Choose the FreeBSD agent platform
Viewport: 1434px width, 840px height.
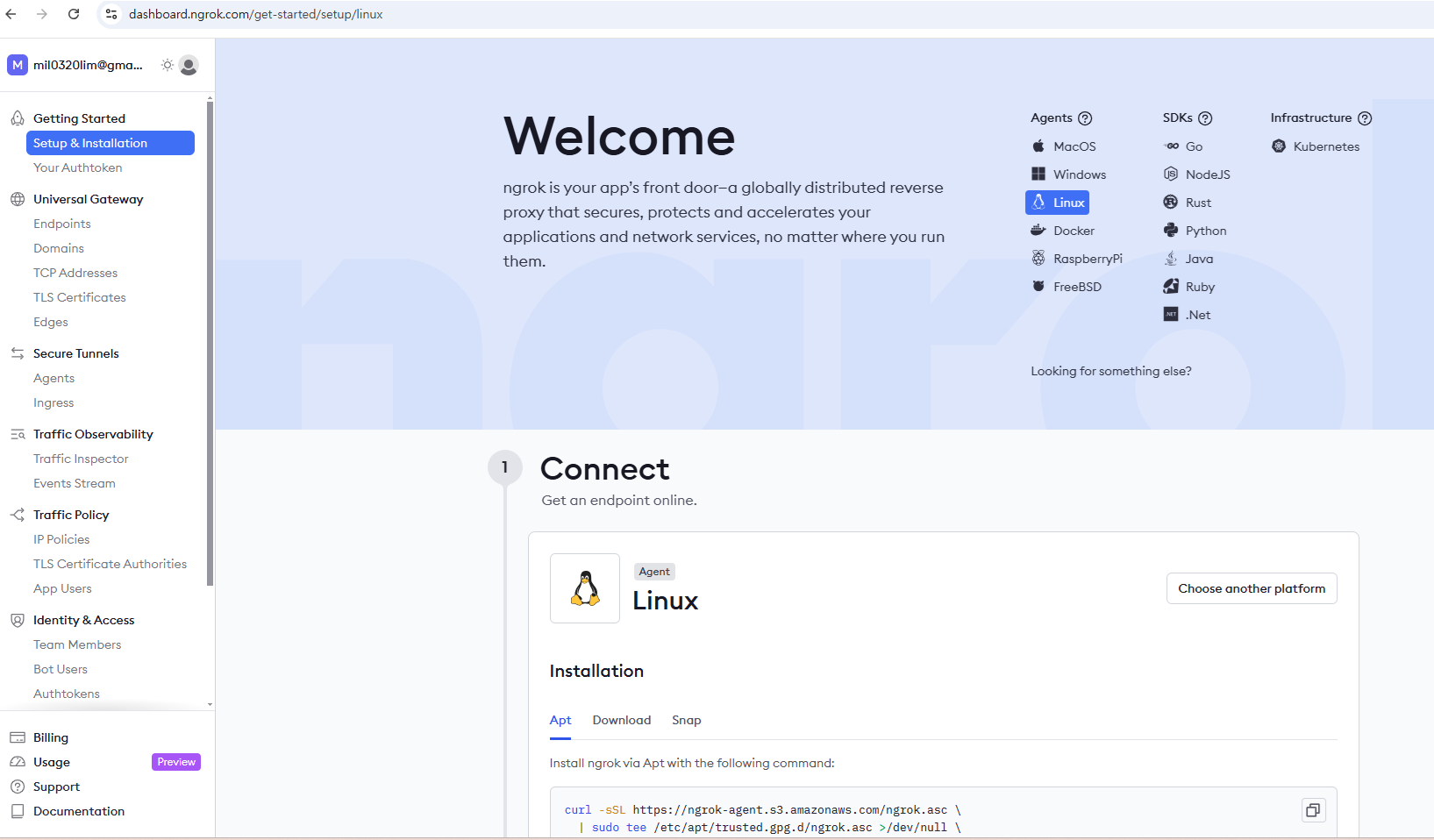1067,287
